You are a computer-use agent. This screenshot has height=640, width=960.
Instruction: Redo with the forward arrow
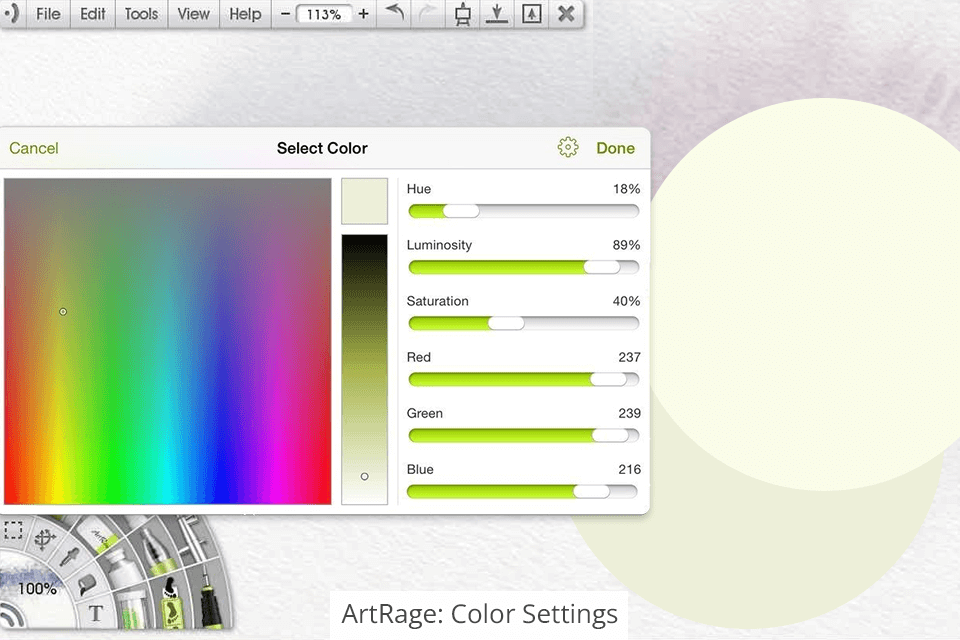[428, 13]
